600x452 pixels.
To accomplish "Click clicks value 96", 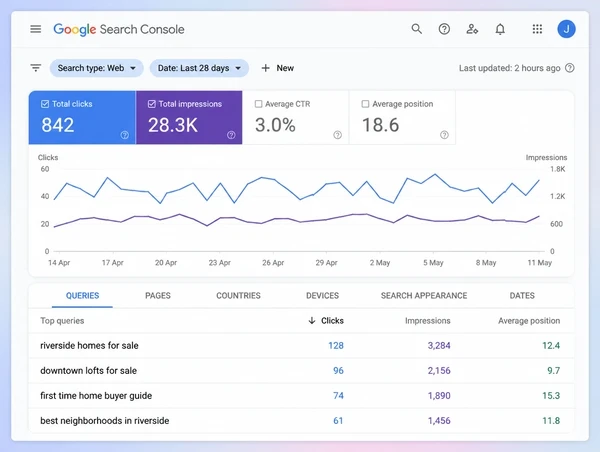I will pyautogui.click(x=338, y=370).
